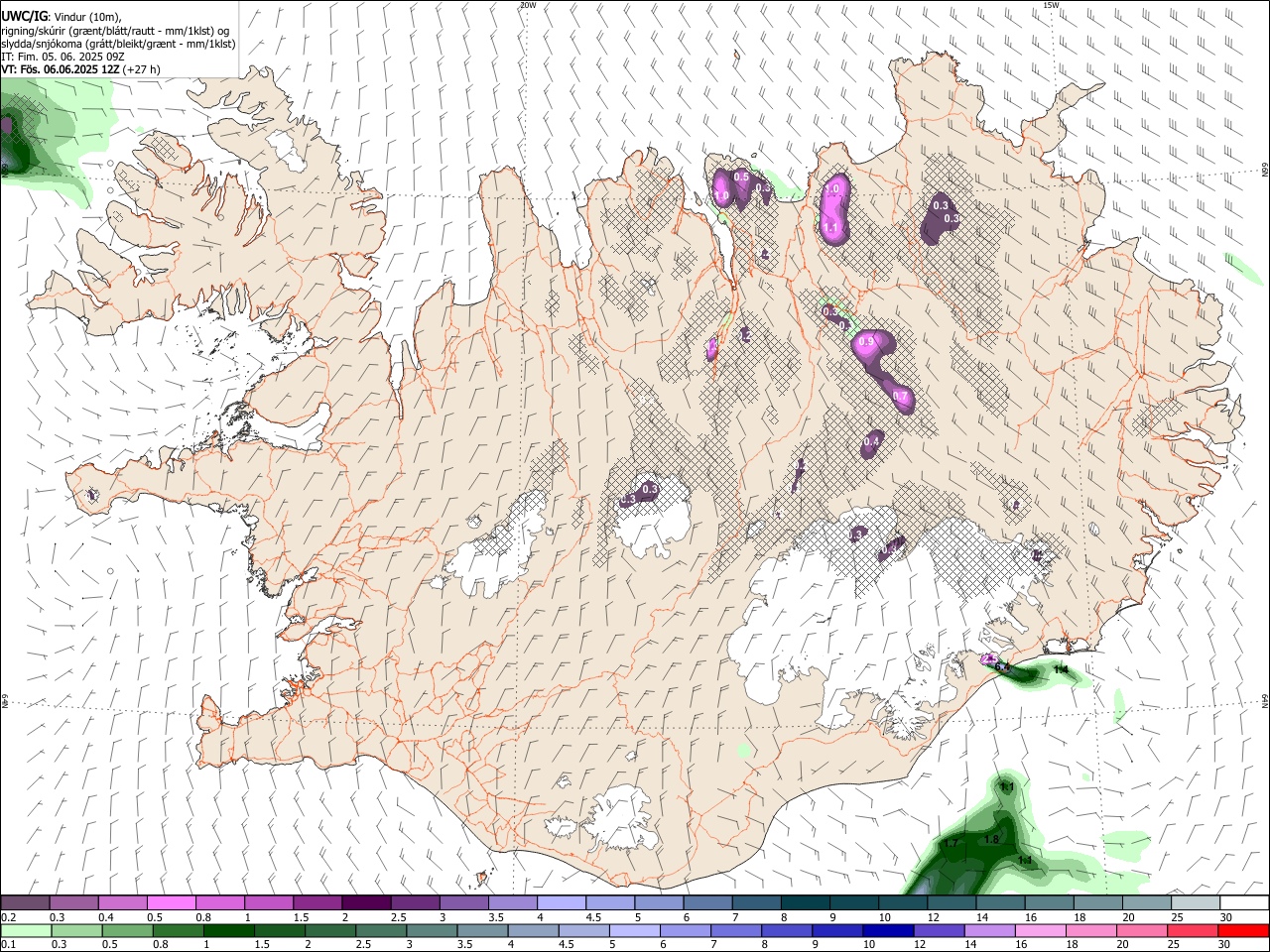
Task: Click the 1.8 rain value in the green area
Action: (x=990, y=840)
